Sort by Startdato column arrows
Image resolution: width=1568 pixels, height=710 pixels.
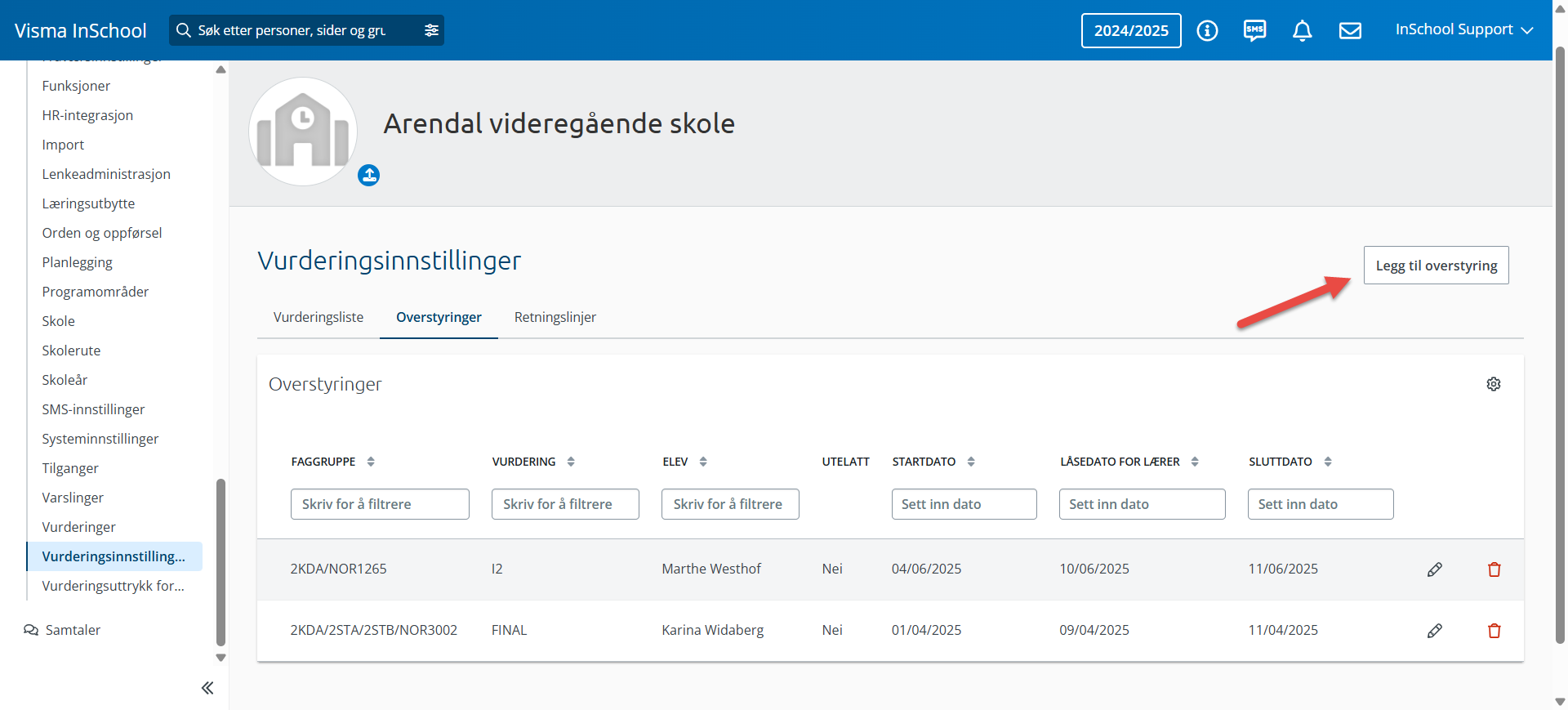(x=971, y=462)
